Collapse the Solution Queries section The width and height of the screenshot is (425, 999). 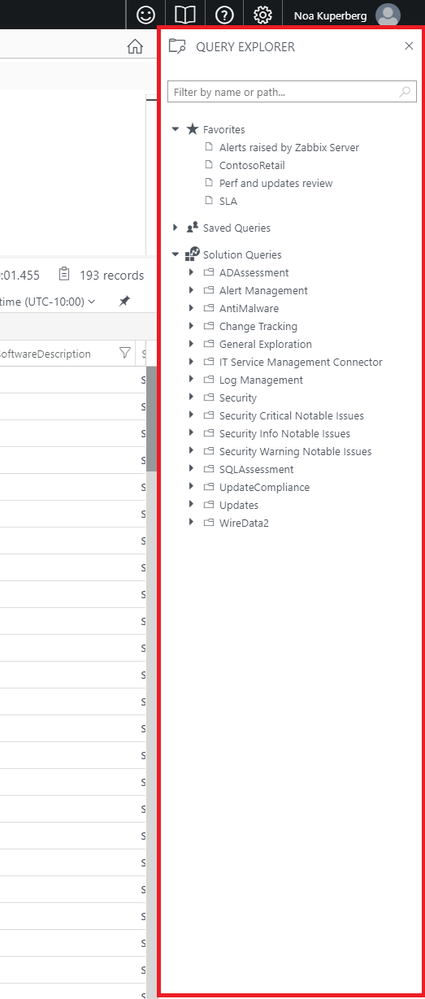(x=176, y=254)
